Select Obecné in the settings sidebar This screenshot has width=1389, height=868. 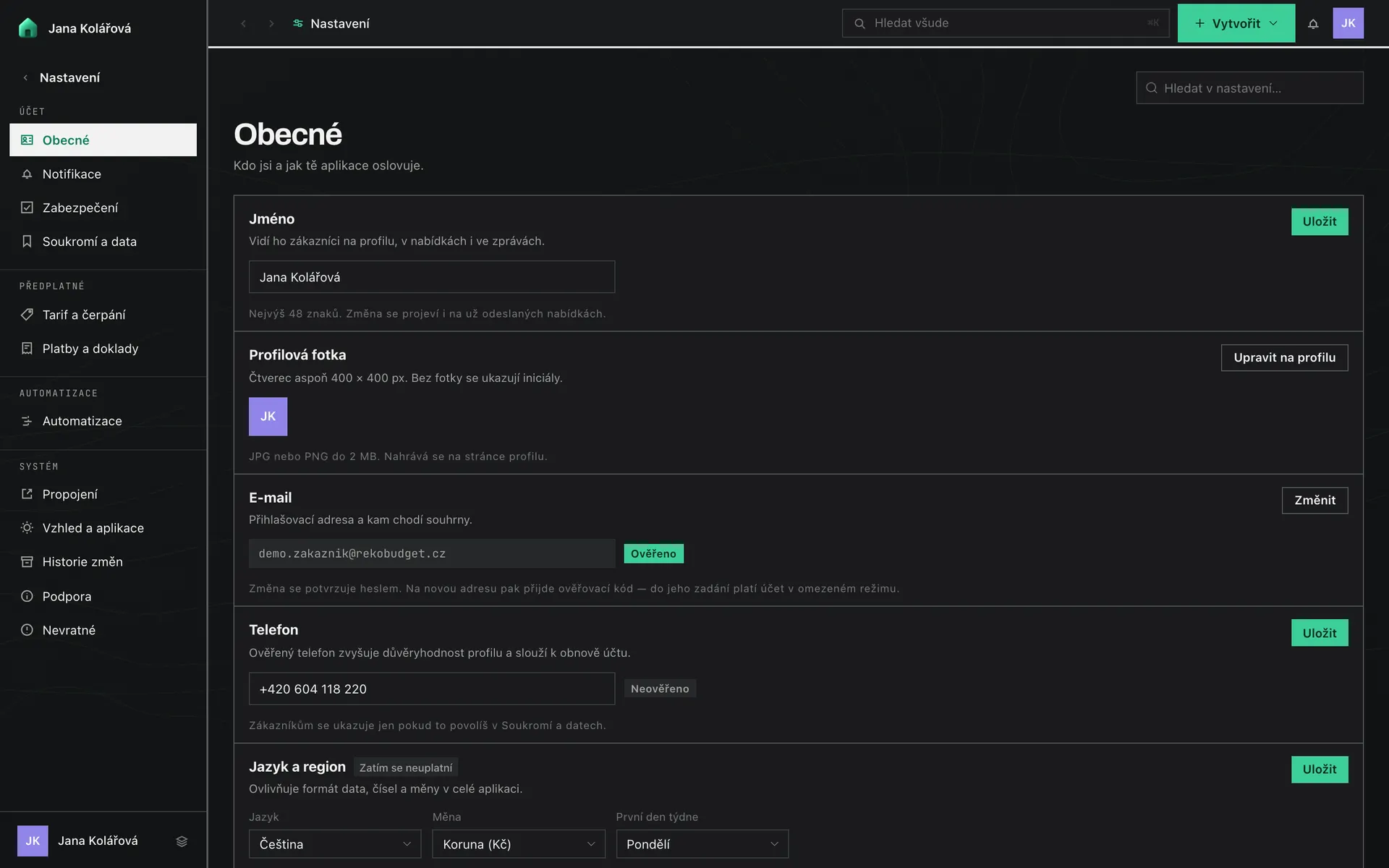[x=103, y=140]
